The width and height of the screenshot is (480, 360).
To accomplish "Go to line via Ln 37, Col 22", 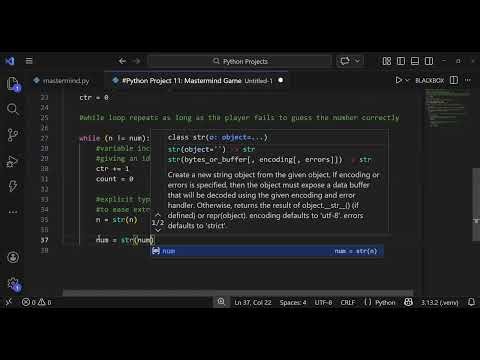I will click(253, 303).
